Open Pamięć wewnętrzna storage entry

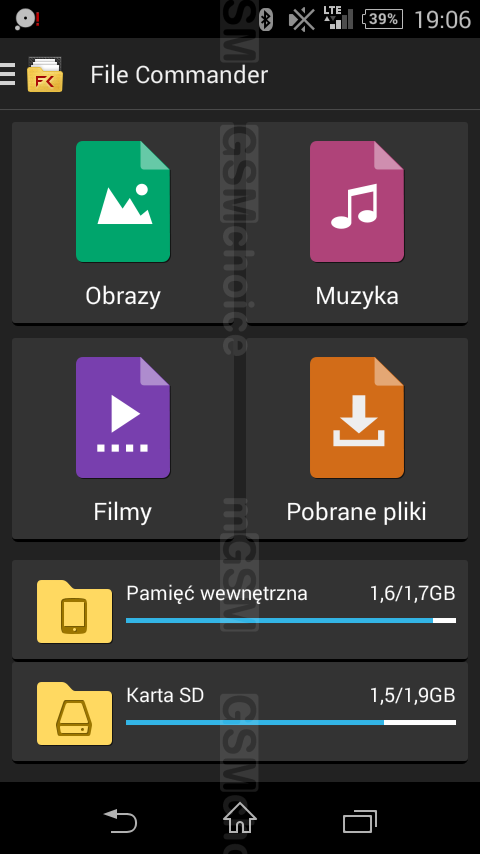click(x=240, y=610)
